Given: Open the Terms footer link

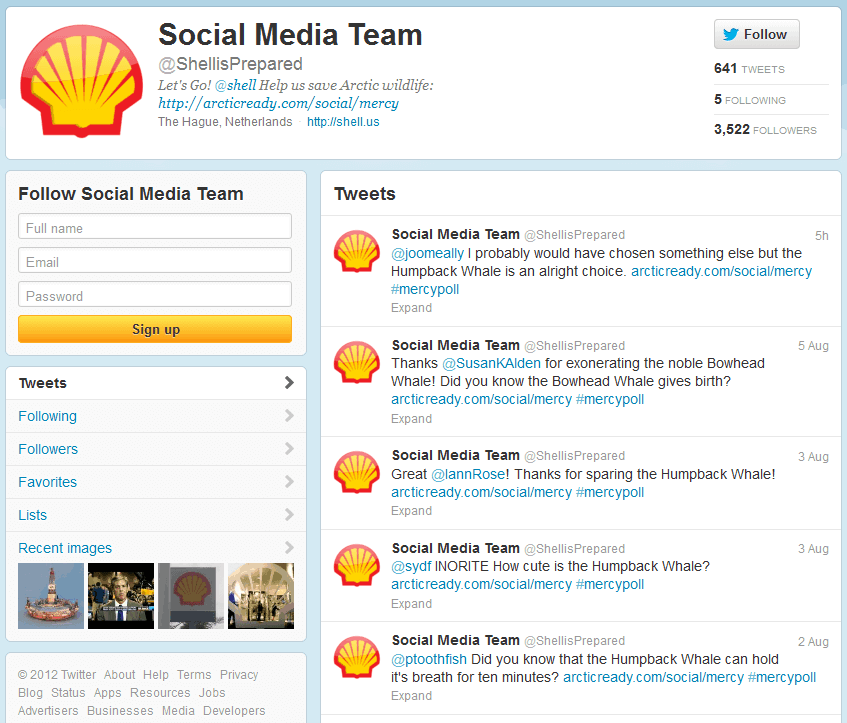Looking at the screenshot, I should pos(194,675).
